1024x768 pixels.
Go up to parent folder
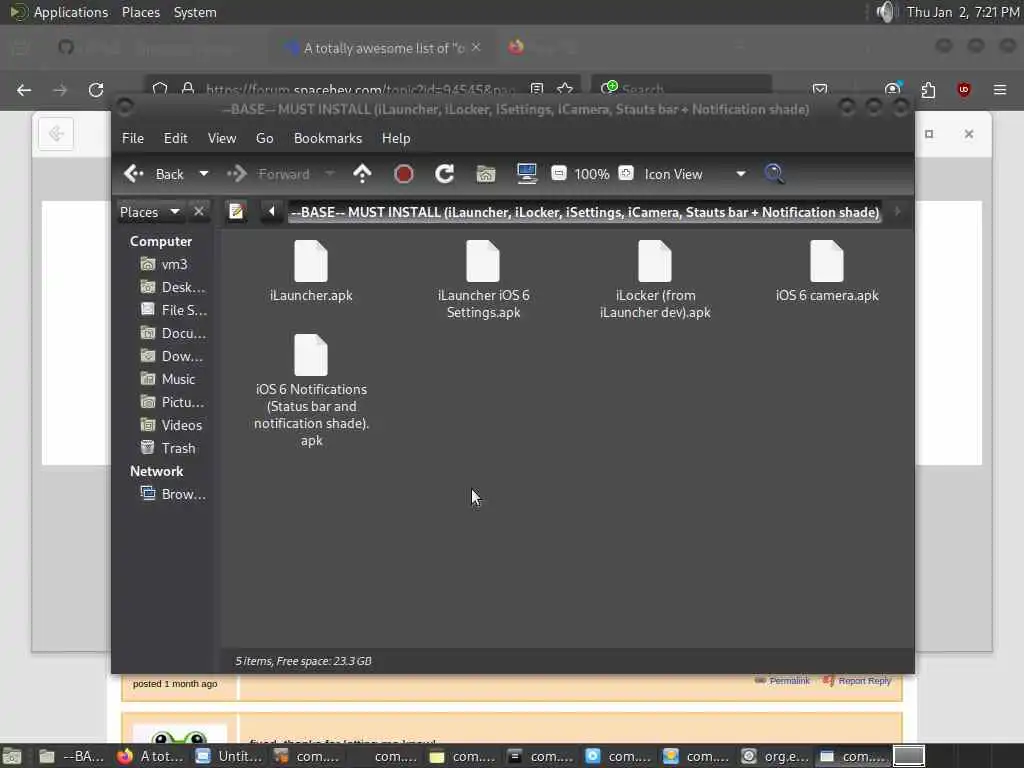pos(362,174)
